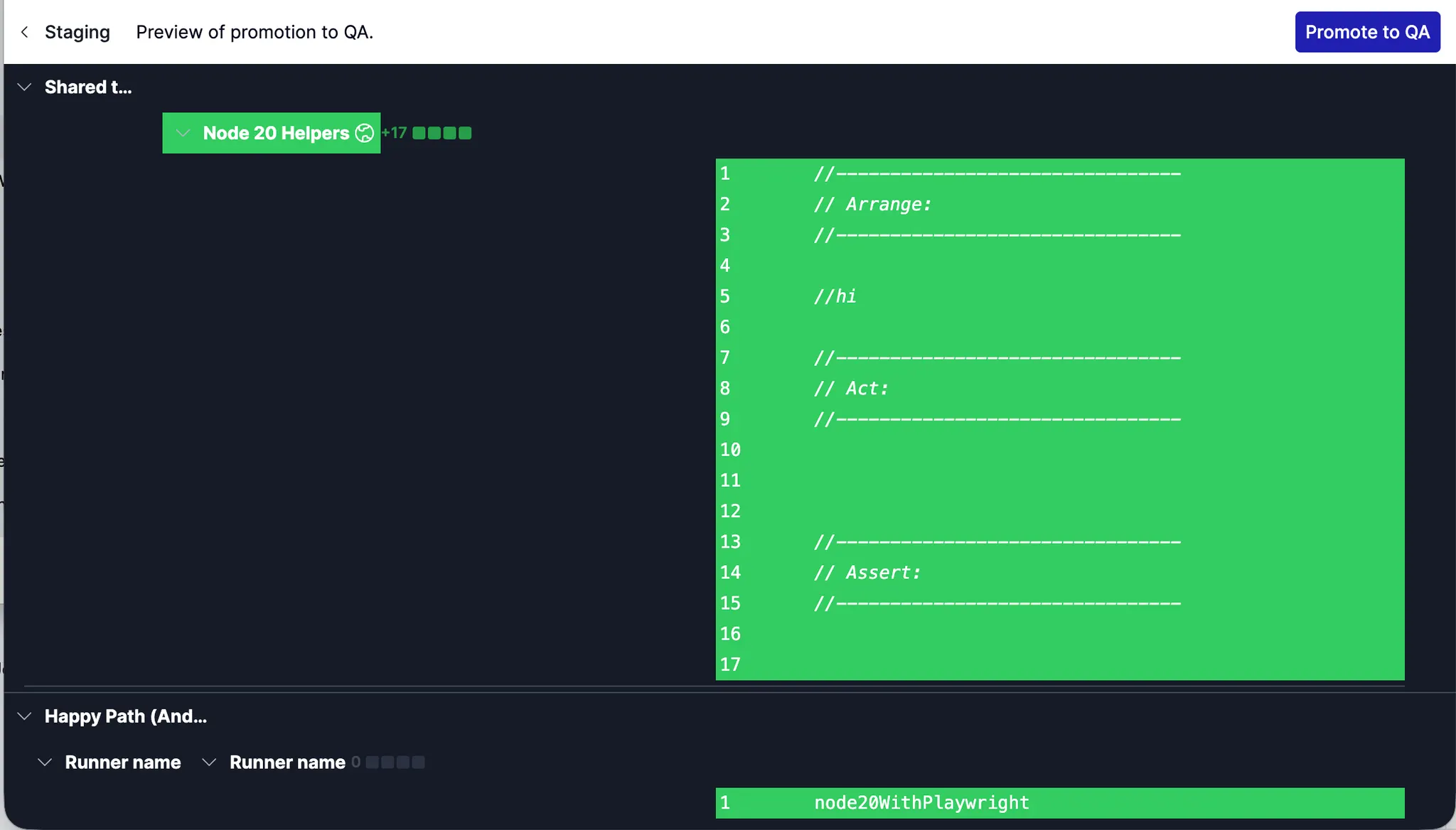Click the green diff squares beside +17
Viewport: 1456px width, 830px height.
pos(441,133)
